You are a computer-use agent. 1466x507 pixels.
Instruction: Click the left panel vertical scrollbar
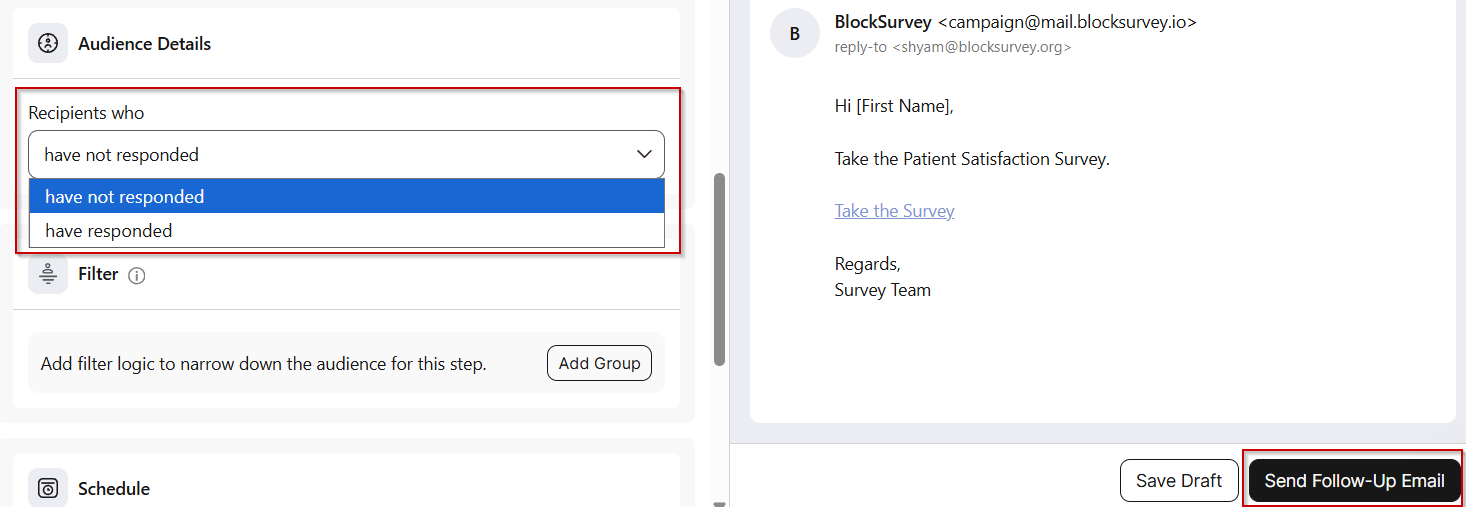pyautogui.click(x=719, y=270)
